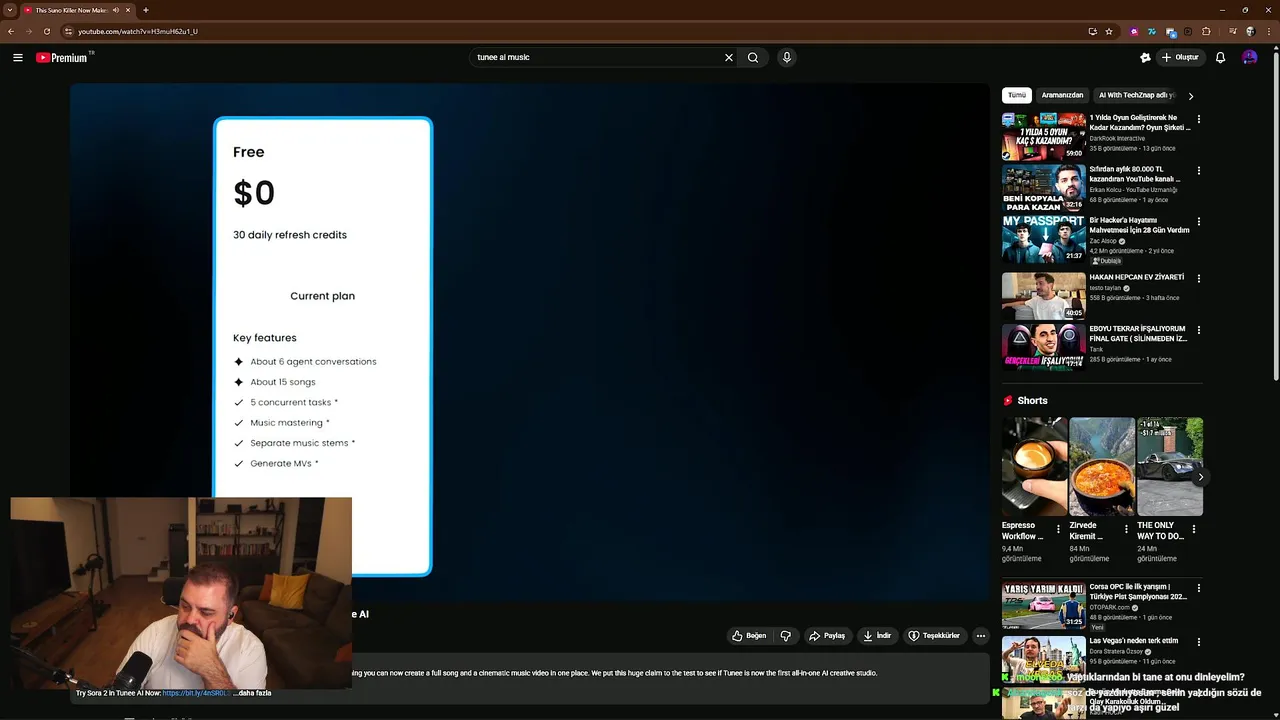1280x720 pixels.
Task: Close the YouTube browser tab
Action: [128, 10]
